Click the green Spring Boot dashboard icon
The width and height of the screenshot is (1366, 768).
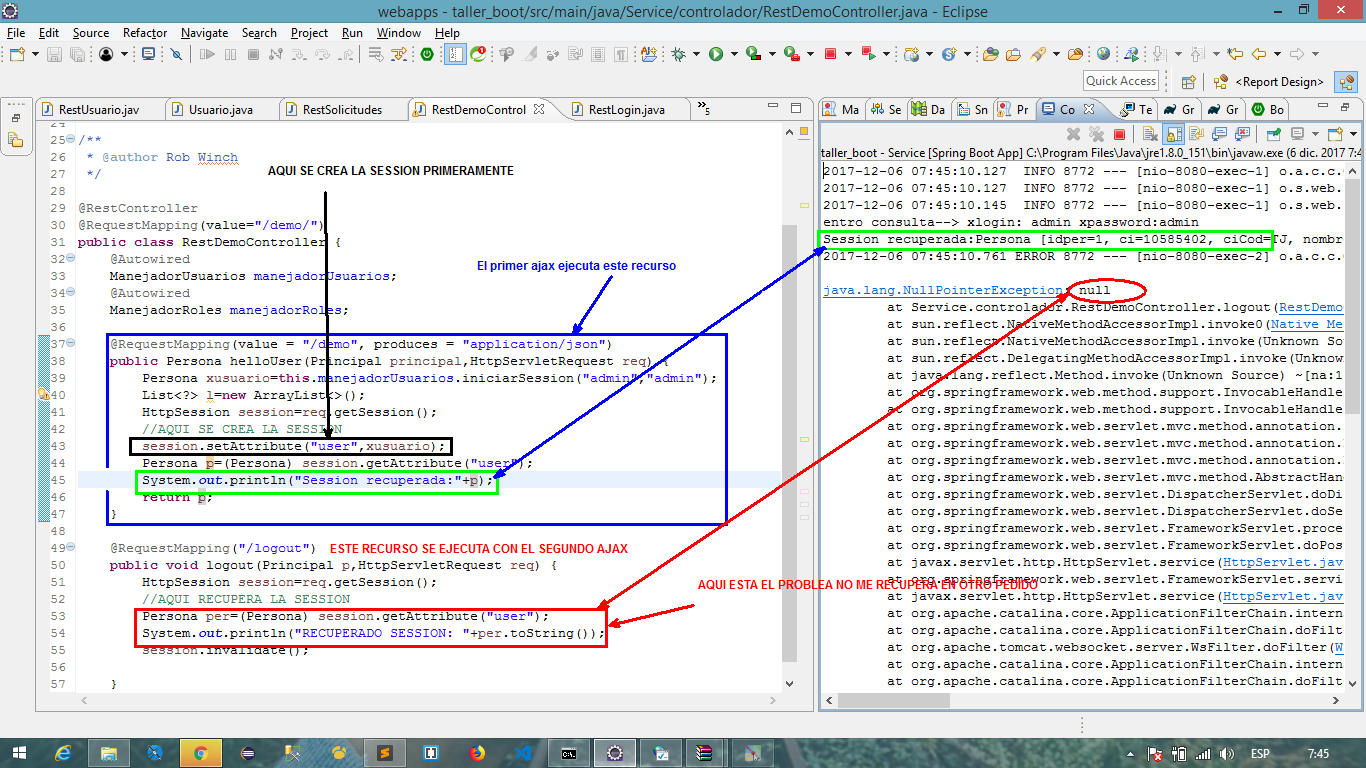427,54
